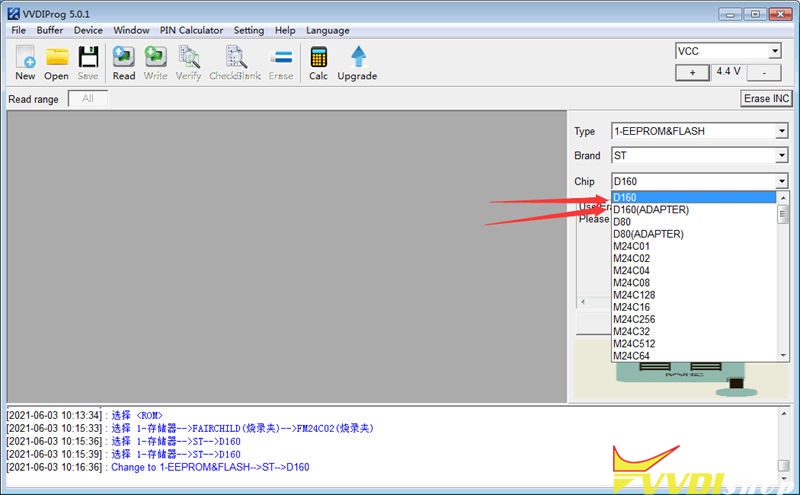Select M24C08 in chip list
This screenshot has width=800, height=495.
click(x=694, y=283)
